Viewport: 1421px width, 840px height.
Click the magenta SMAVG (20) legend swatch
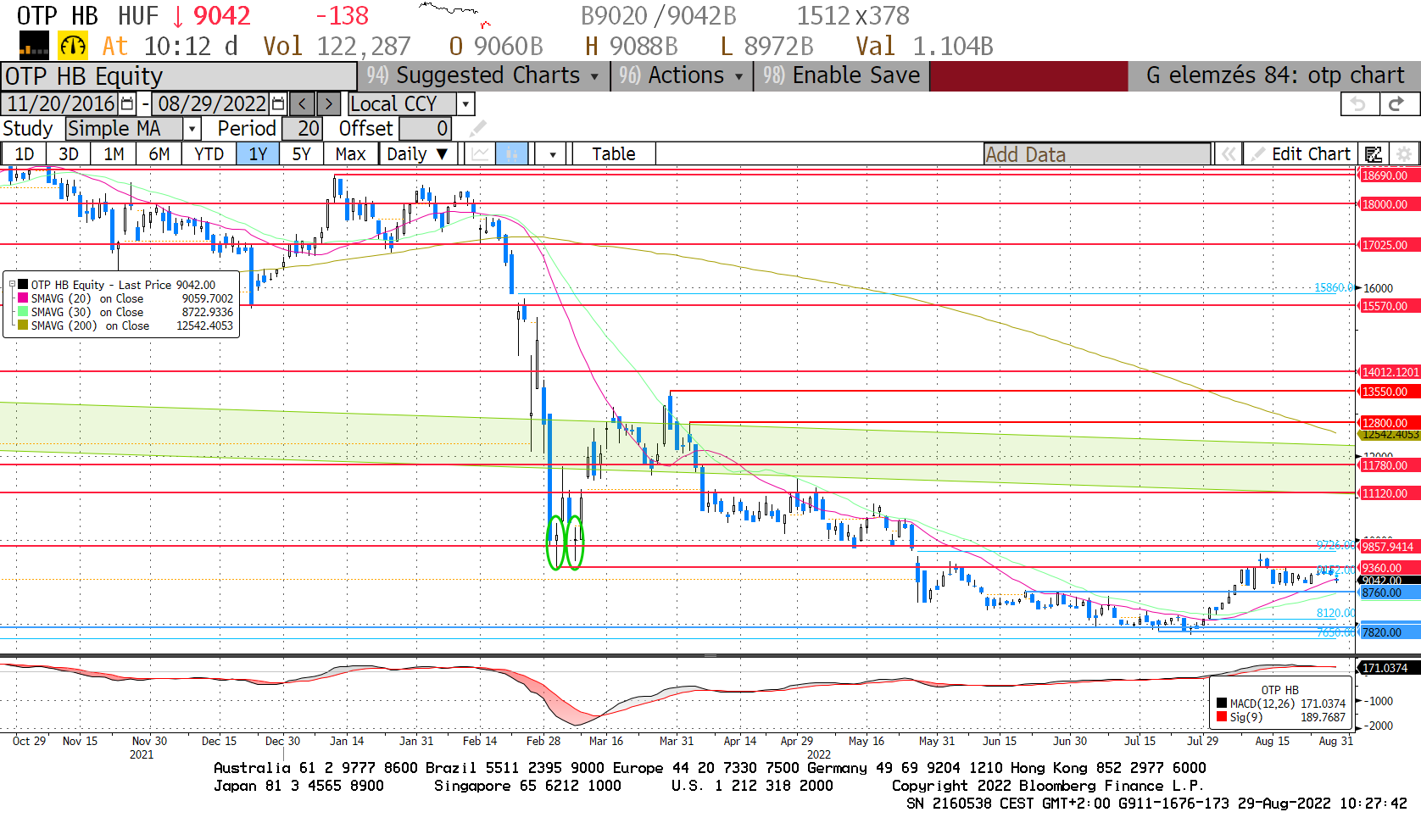[23, 298]
